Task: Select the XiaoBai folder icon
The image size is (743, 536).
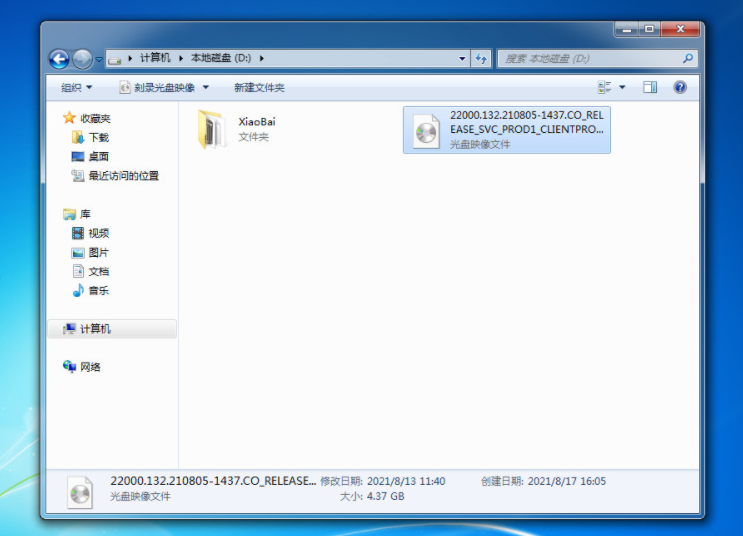Action: (x=211, y=129)
